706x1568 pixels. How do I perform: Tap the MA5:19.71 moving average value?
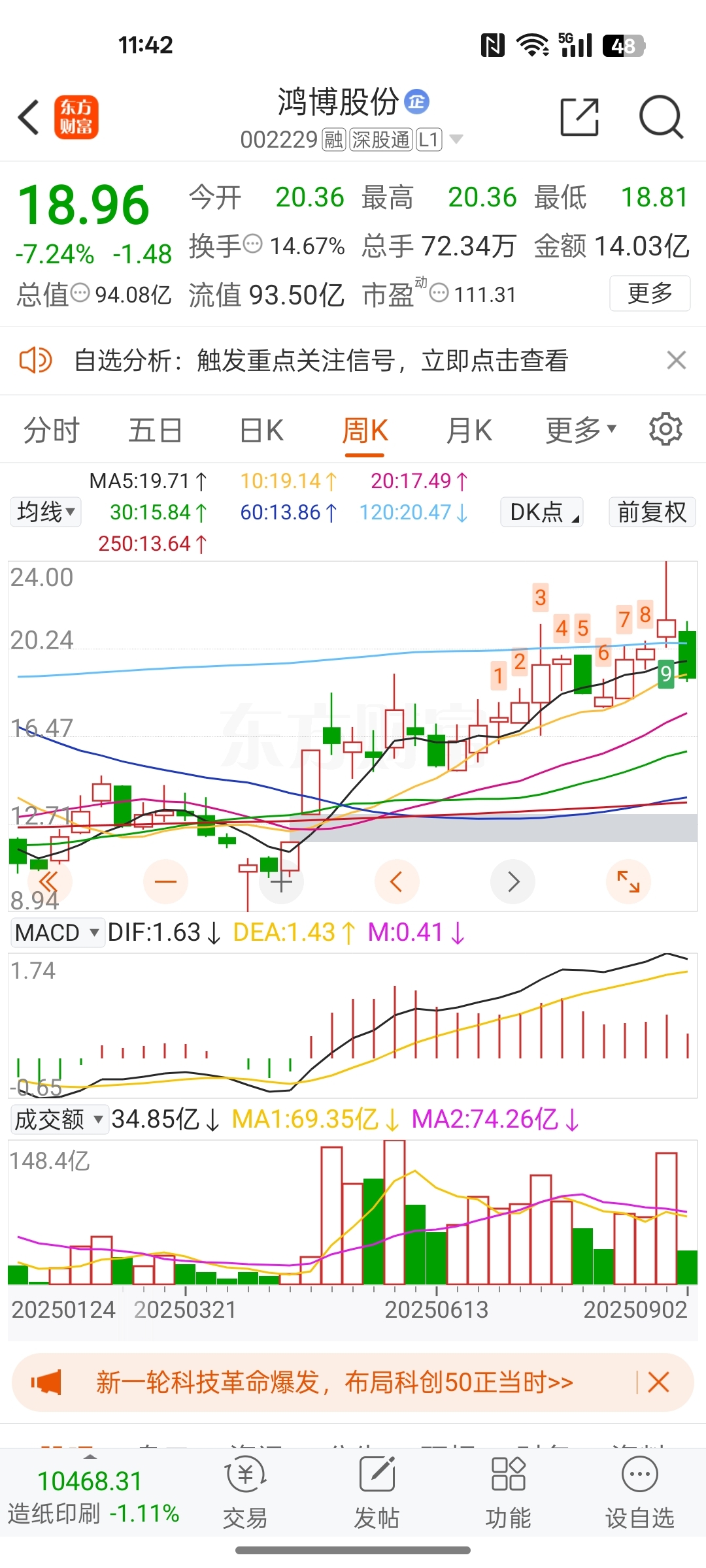(148, 481)
